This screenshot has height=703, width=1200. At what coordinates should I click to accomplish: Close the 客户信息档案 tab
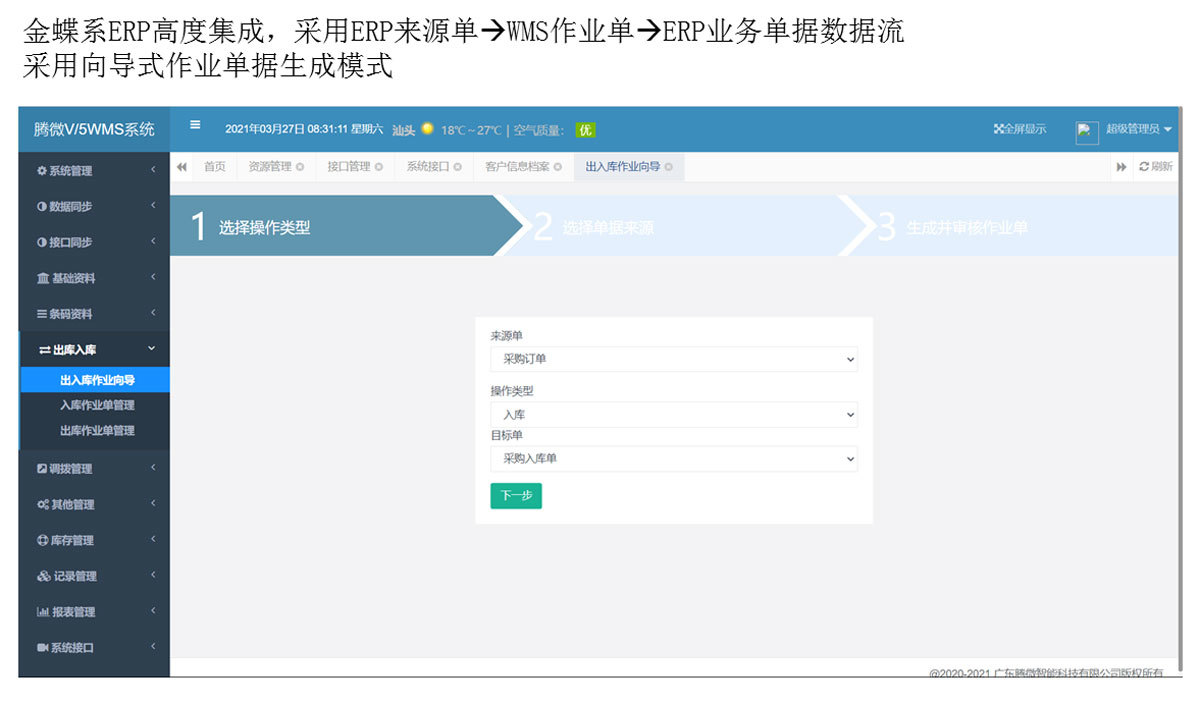click(558, 167)
